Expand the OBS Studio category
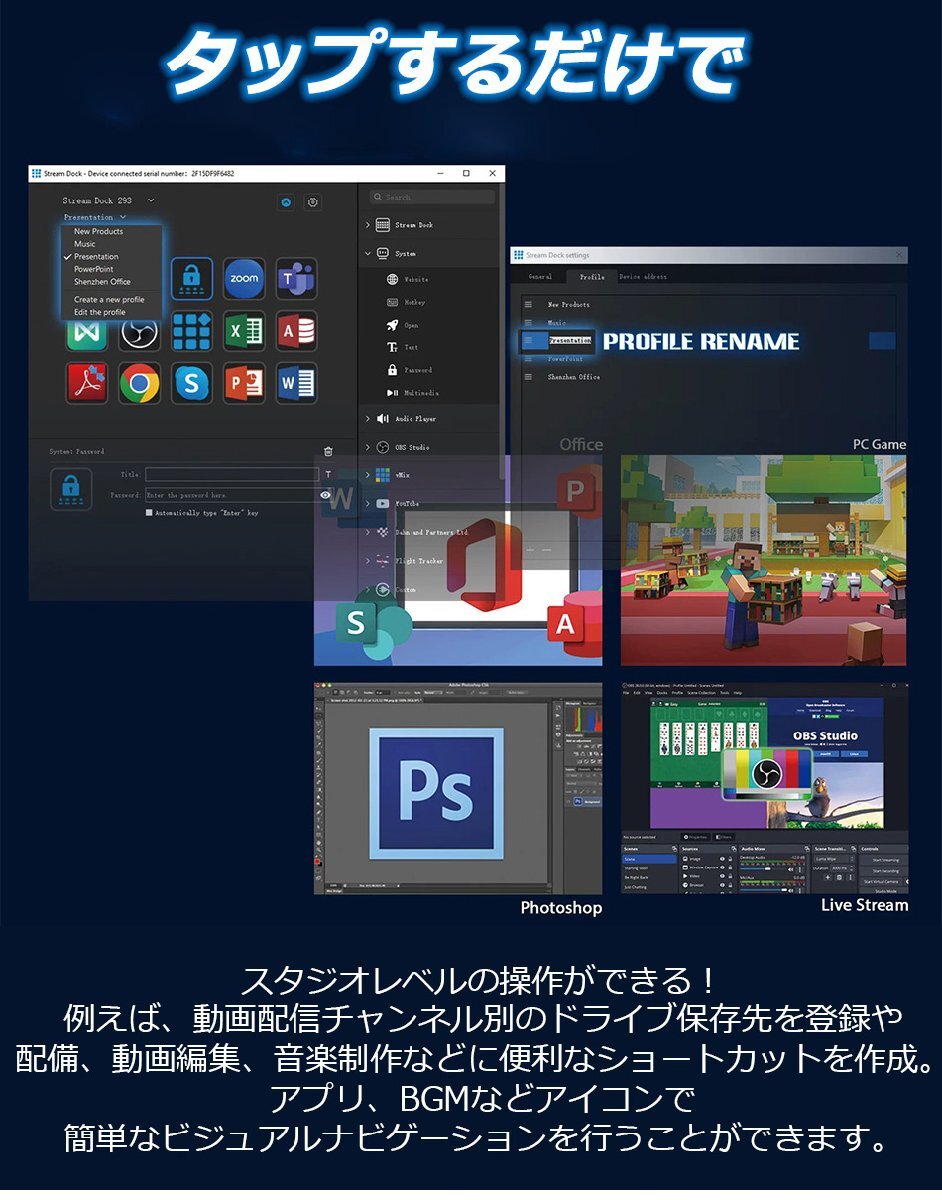This screenshot has height=1200, width=942. pos(368,447)
